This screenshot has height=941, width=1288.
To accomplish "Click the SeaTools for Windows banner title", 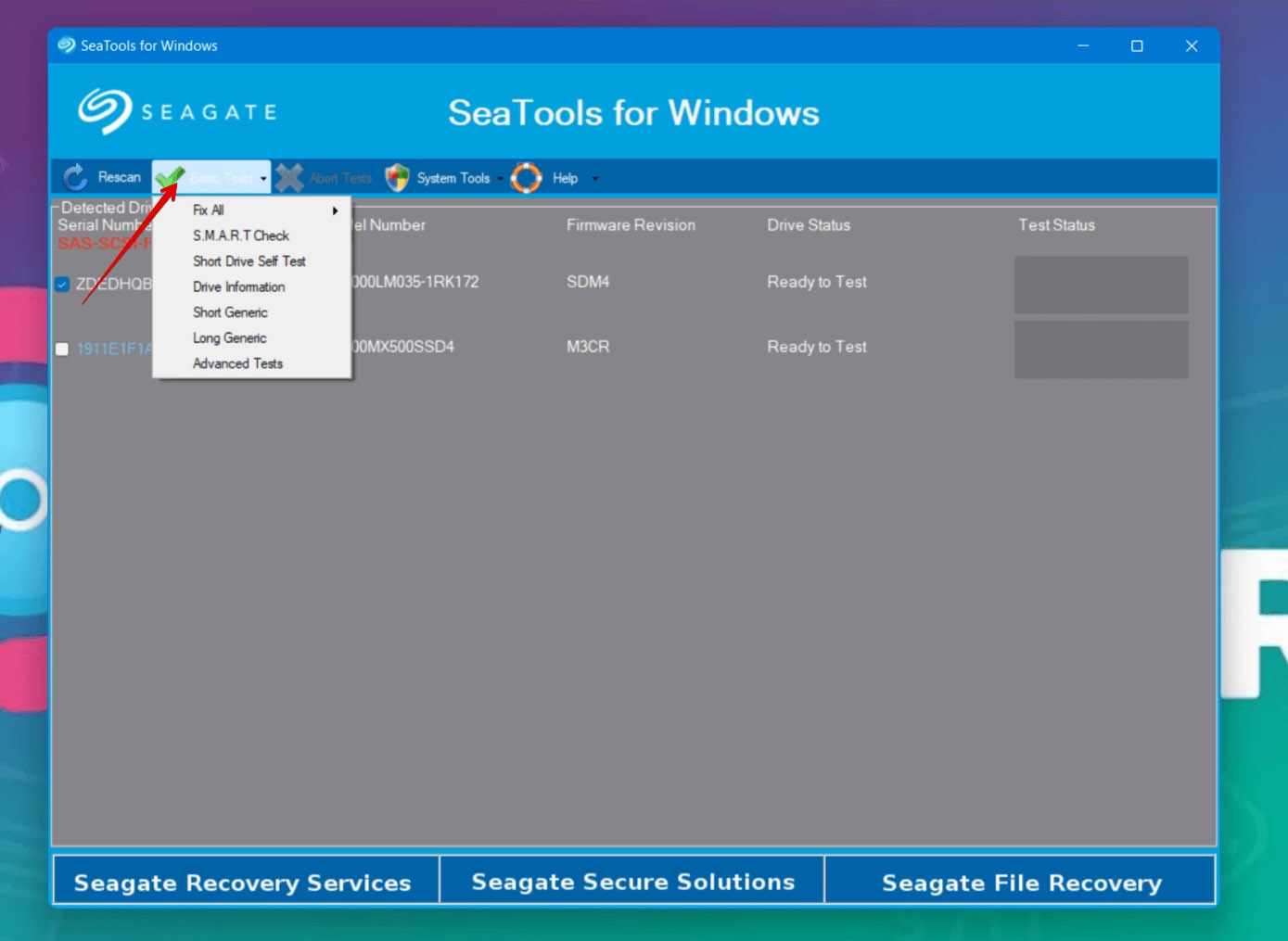I will [634, 113].
